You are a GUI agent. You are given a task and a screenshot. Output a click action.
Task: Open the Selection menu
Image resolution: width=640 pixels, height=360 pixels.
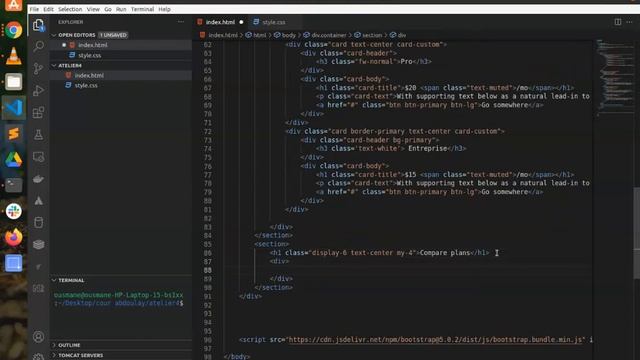[x=70, y=9]
